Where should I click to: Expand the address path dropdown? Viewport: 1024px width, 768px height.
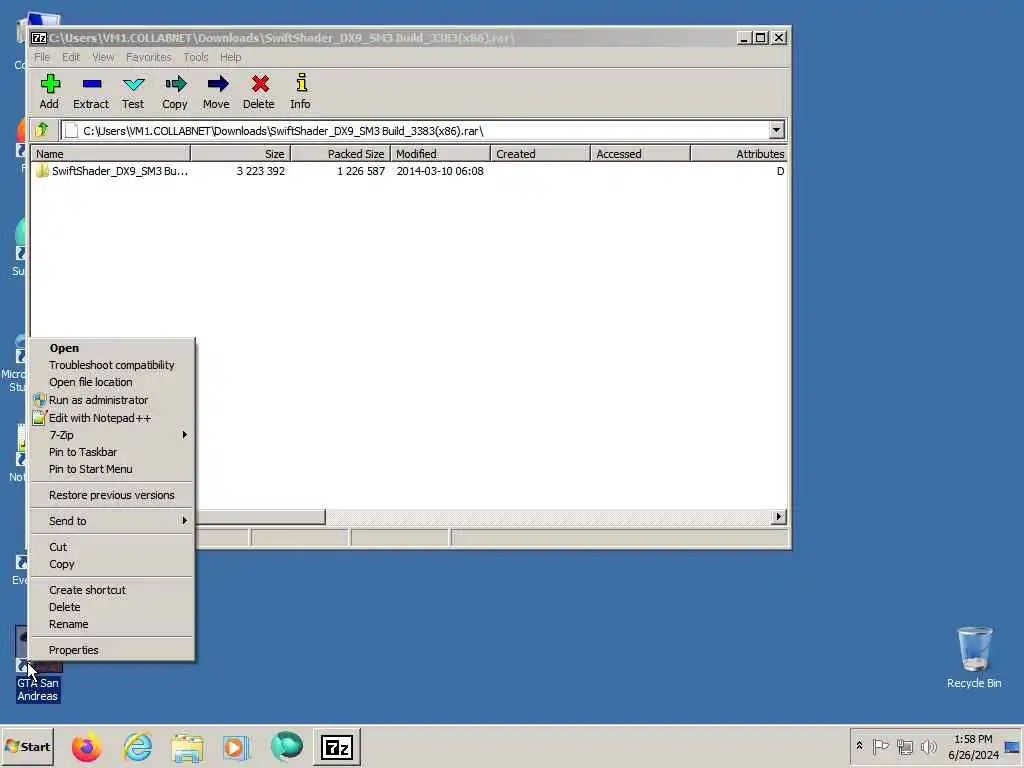click(776, 131)
